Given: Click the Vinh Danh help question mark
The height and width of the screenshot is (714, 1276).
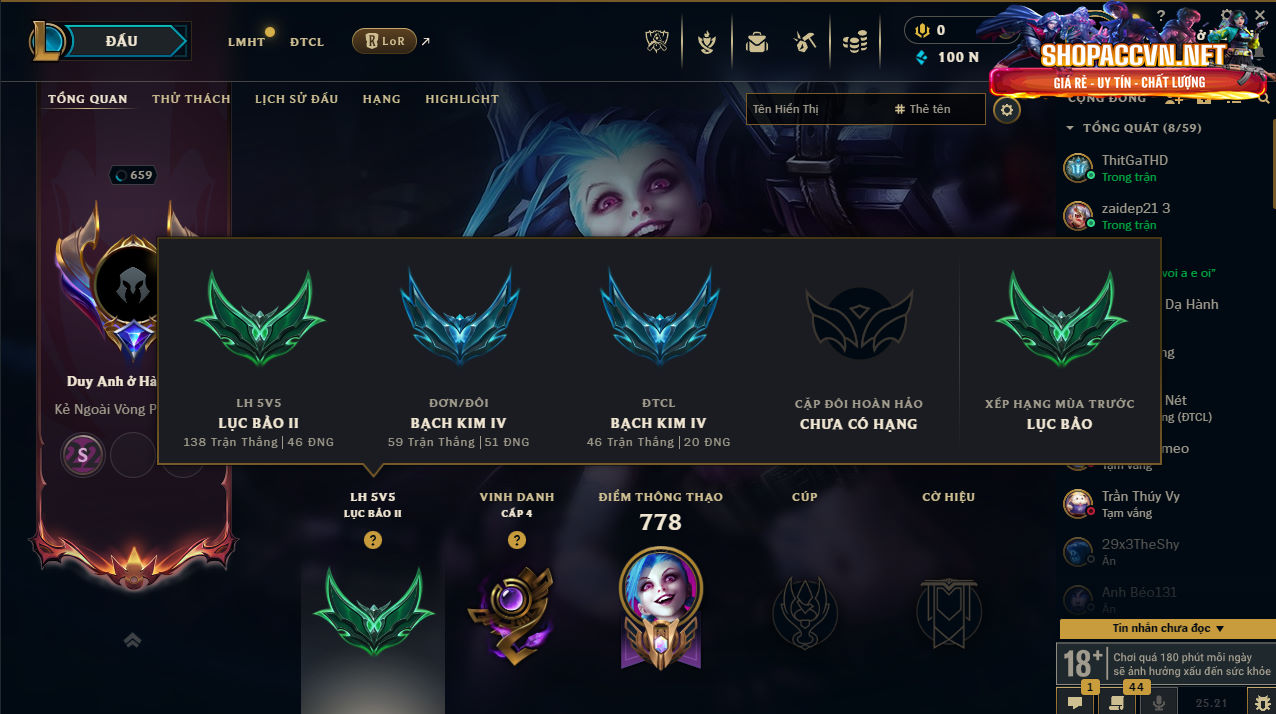Looking at the screenshot, I should point(517,540).
